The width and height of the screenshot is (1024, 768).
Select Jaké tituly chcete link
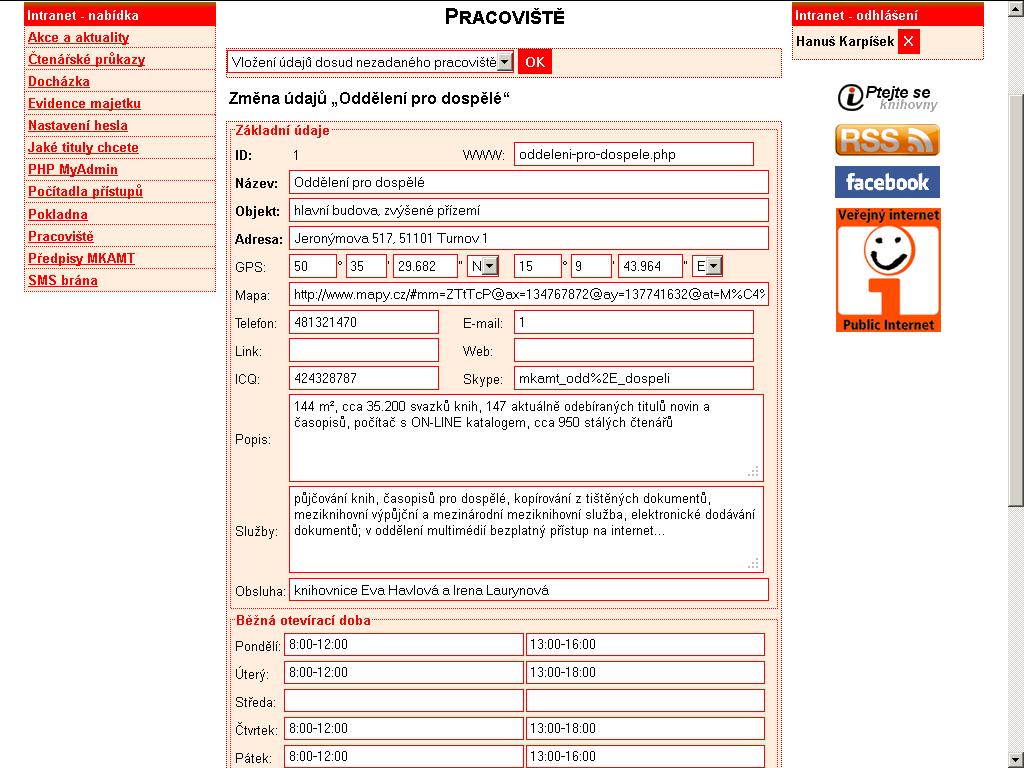tap(83, 148)
